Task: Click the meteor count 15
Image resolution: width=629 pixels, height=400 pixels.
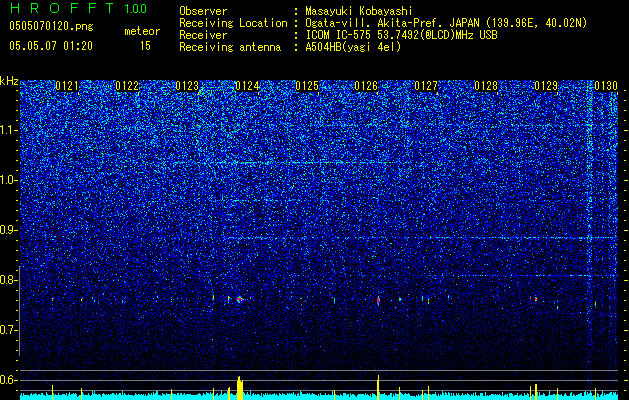Action: (145, 46)
